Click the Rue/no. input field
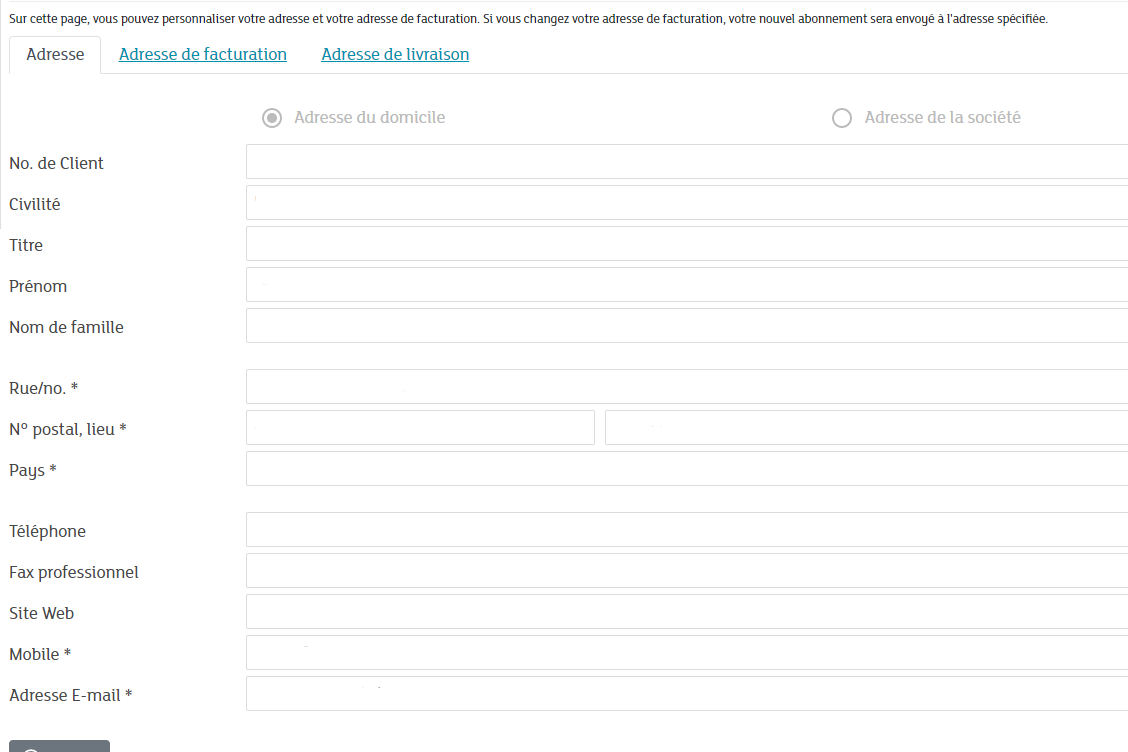 click(687, 386)
